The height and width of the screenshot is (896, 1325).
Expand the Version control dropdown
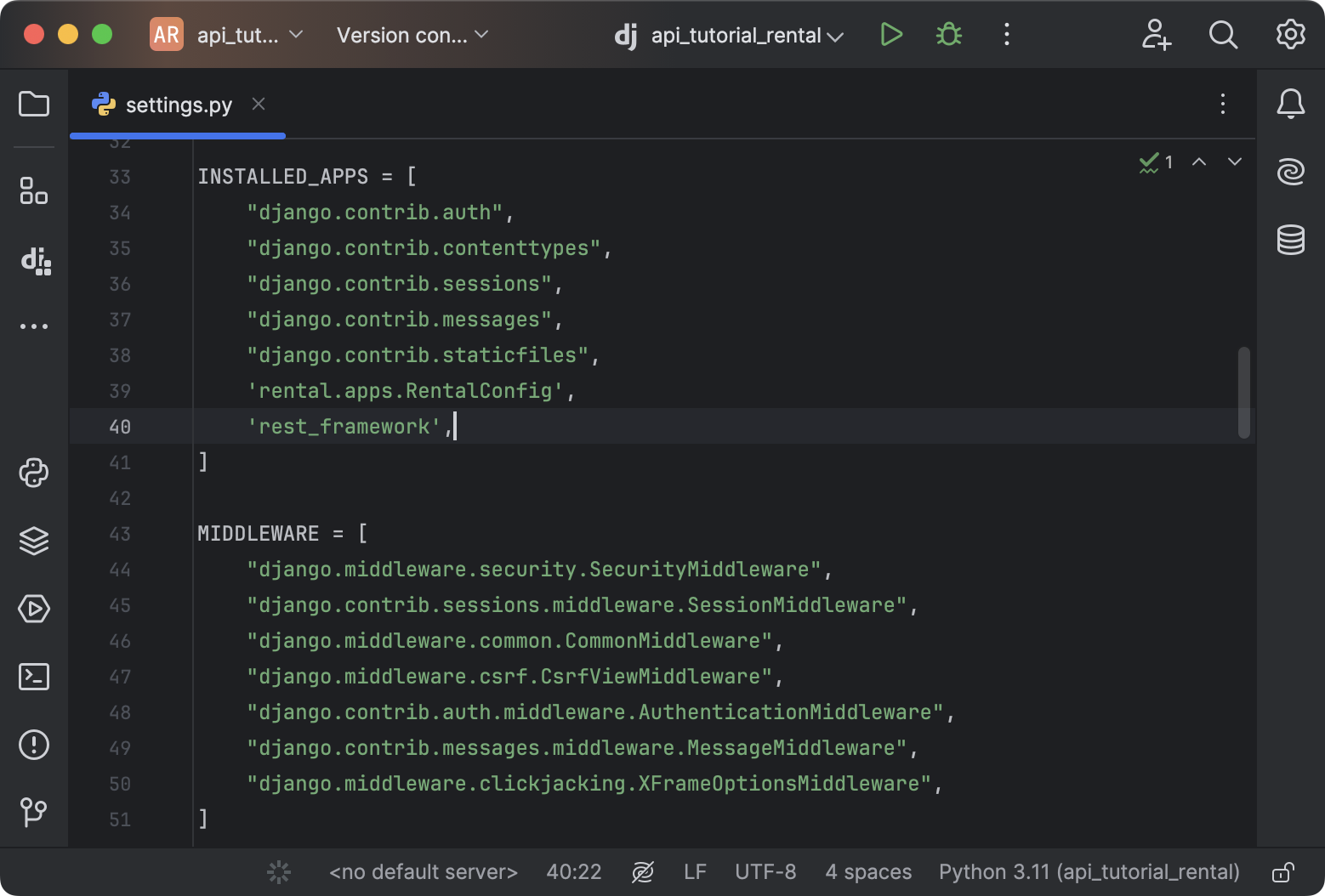click(x=412, y=35)
